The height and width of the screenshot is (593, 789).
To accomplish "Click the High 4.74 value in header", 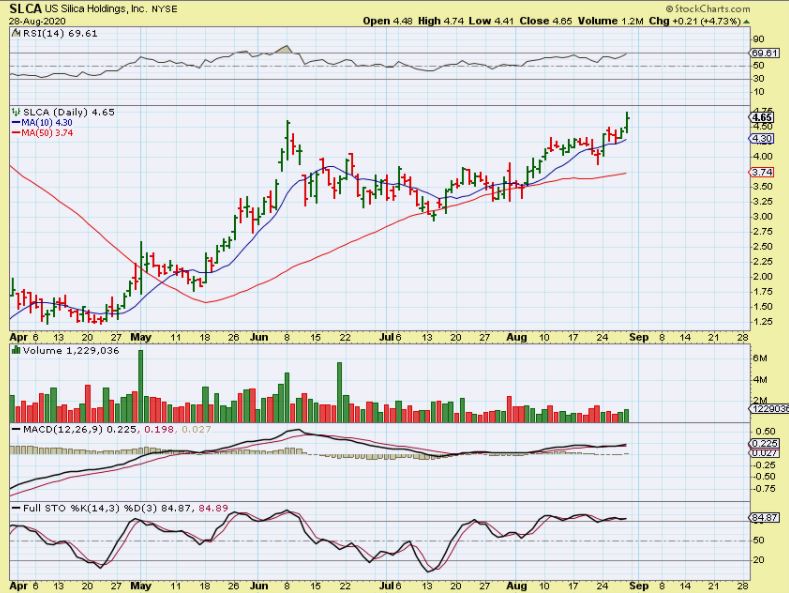I will pyautogui.click(x=442, y=21).
